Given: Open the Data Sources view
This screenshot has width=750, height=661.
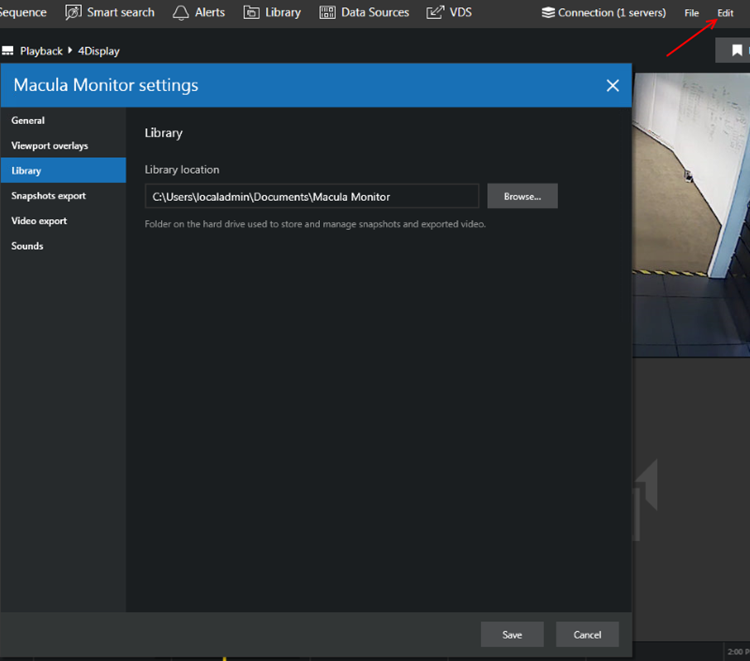Looking at the screenshot, I should point(364,12).
